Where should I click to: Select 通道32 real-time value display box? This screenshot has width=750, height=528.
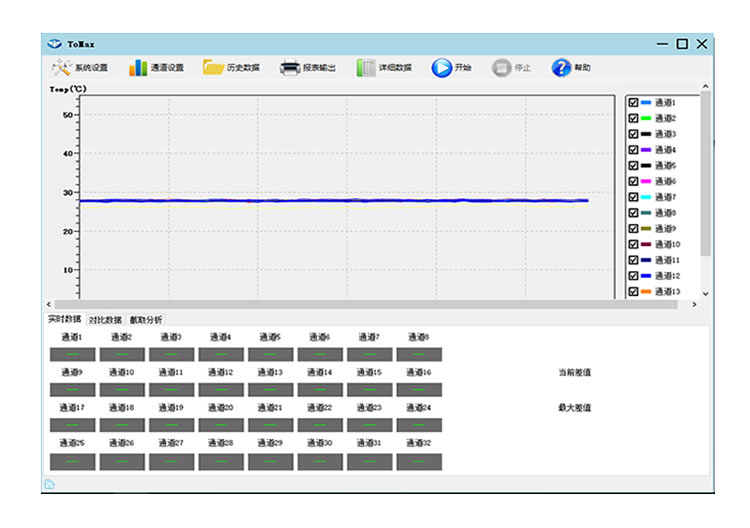point(419,462)
